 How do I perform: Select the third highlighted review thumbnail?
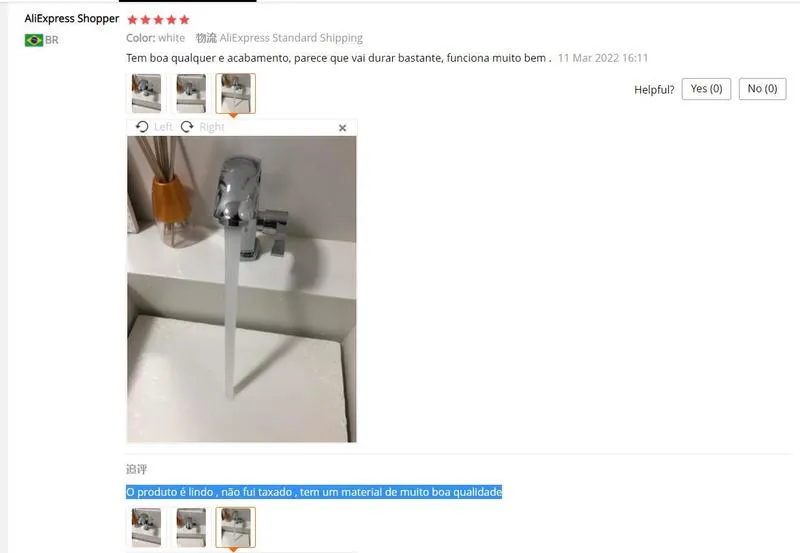click(x=235, y=93)
